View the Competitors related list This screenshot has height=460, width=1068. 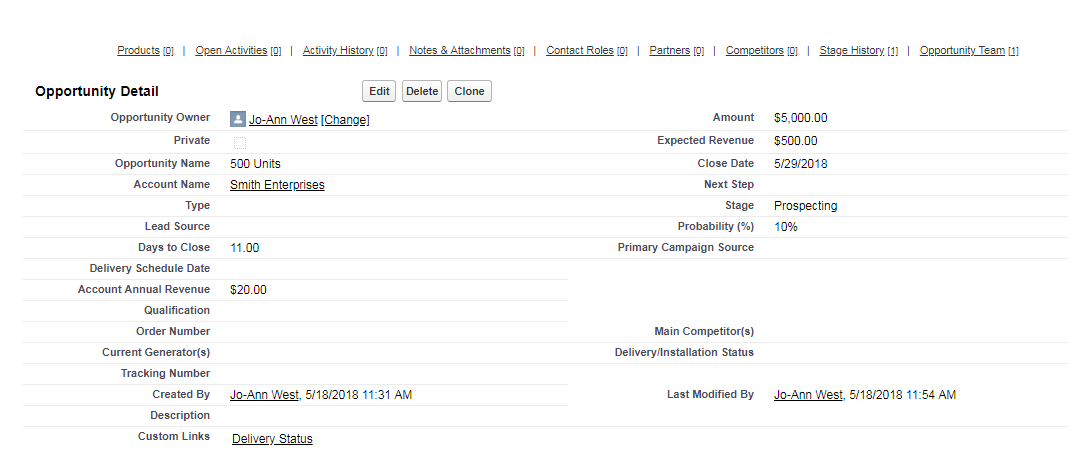pos(754,50)
